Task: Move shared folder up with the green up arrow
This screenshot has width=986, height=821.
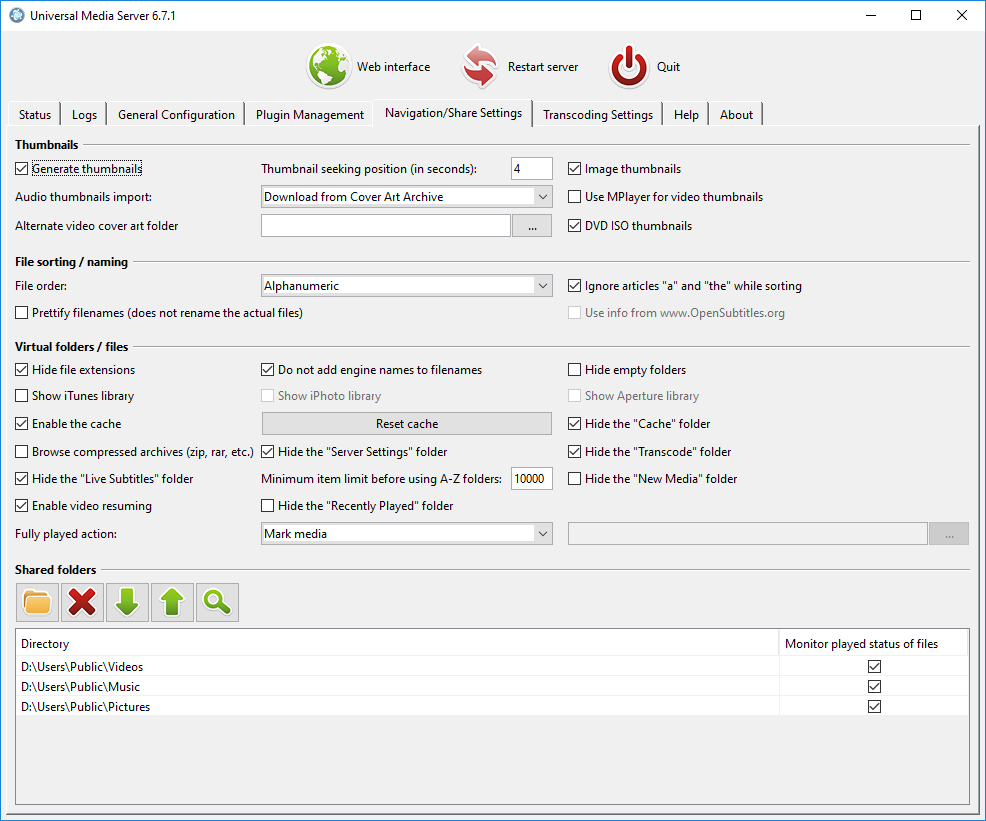Action: [172, 602]
